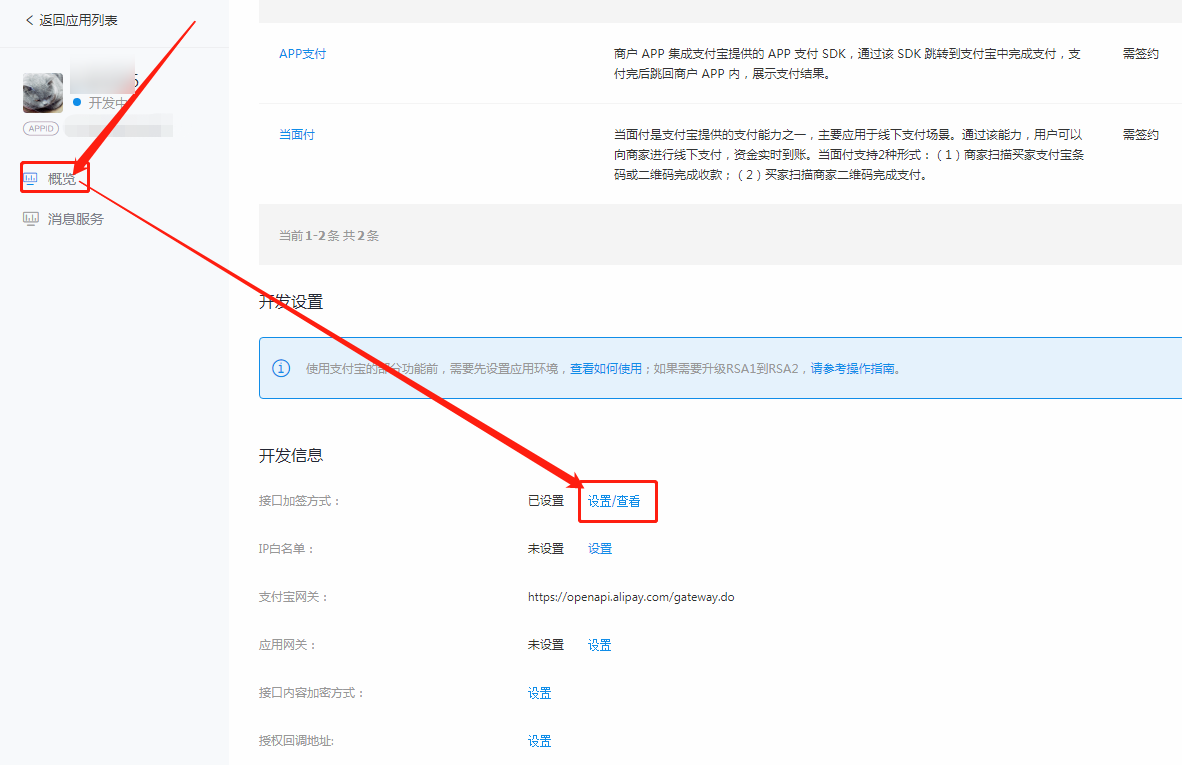Click the 支付宝网关 gateway URL text
This screenshot has width=1182, height=765.
click(631, 597)
